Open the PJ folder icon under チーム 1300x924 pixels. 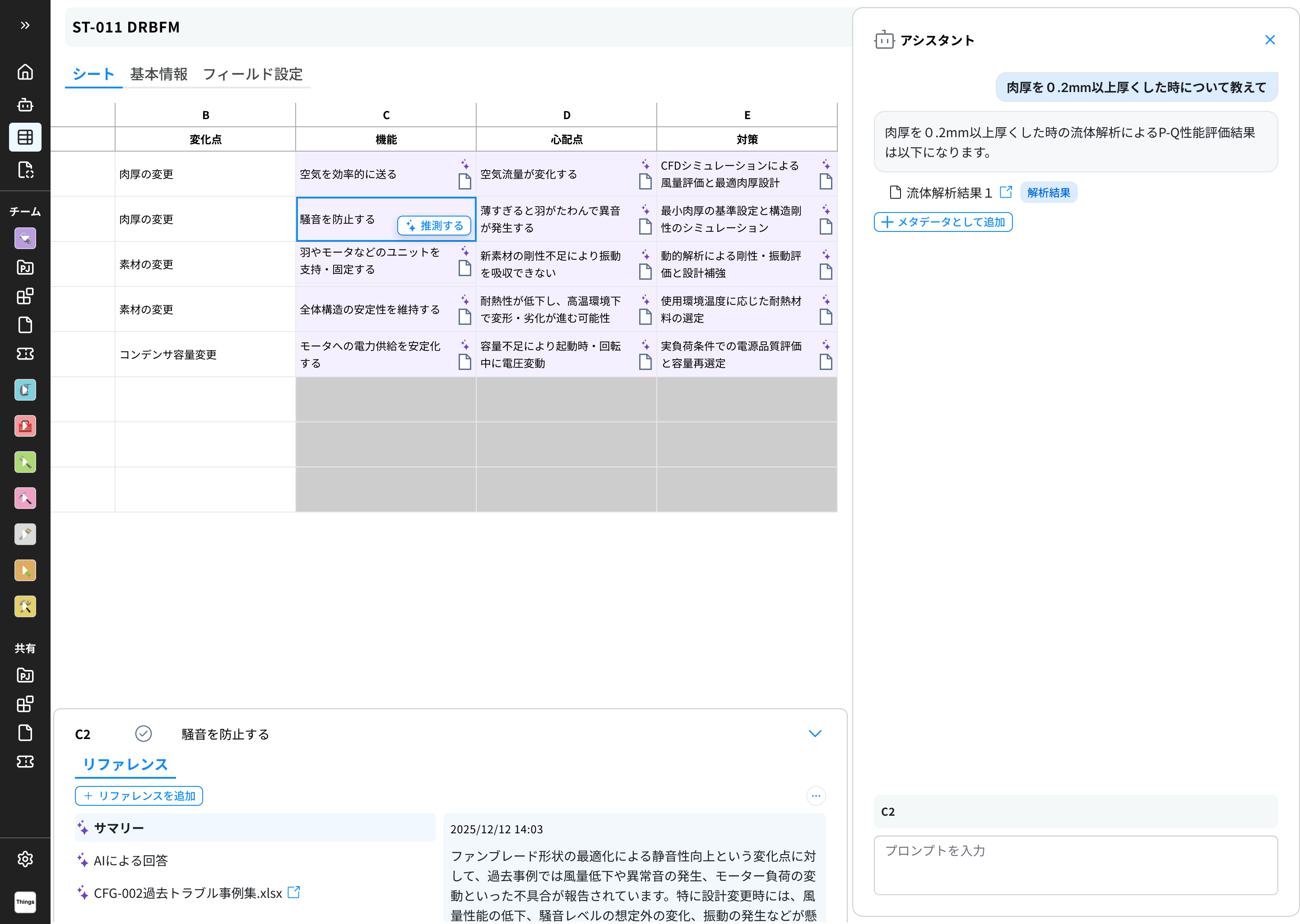coord(25,268)
